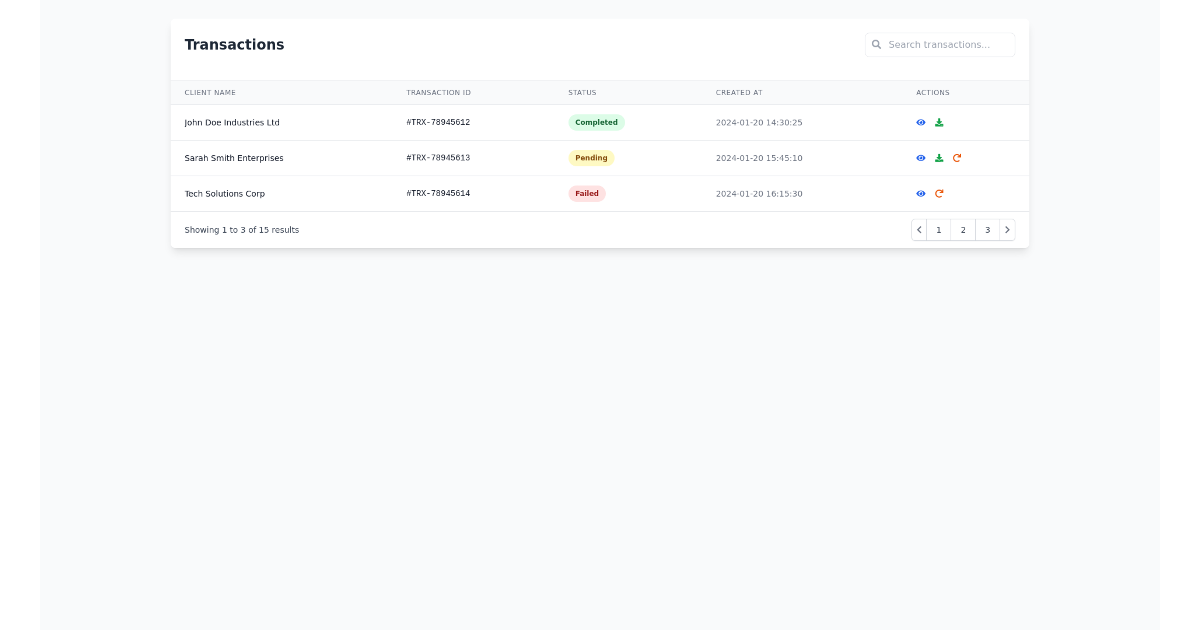Toggle visibility for Sarah Smith Enterprises row
1200x630 pixels.
tap(920, 157)
